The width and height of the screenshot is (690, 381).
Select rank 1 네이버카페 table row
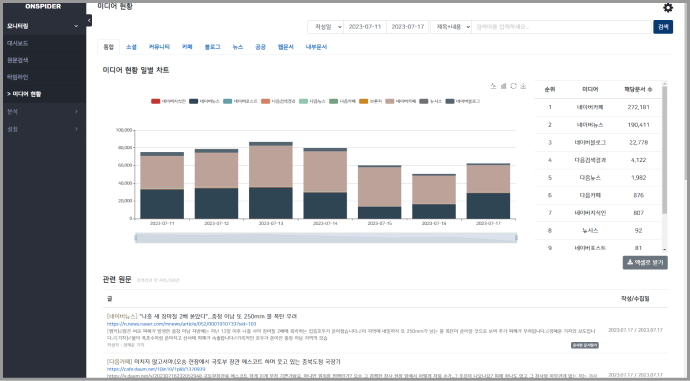598,107
